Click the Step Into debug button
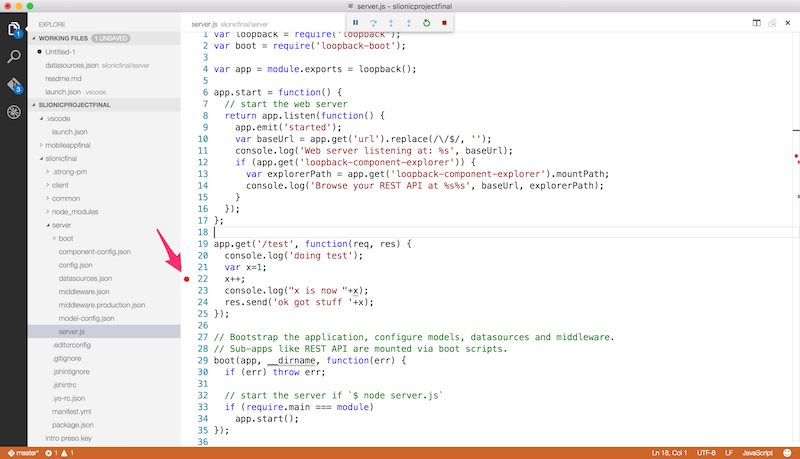Screen dimensions: 800x459 coord(391,23)
